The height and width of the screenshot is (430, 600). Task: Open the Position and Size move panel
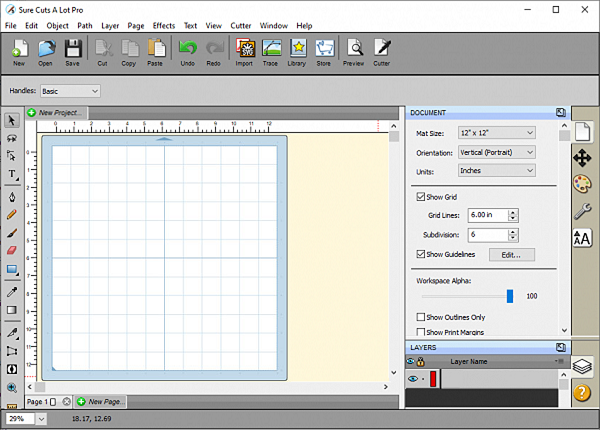[582, 158]
